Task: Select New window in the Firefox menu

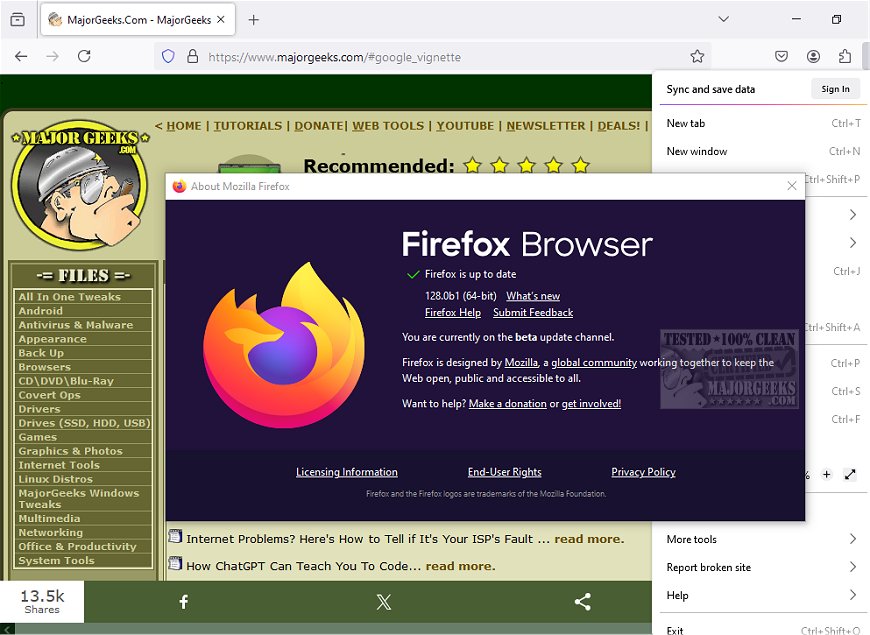Action: coord(763,151)
